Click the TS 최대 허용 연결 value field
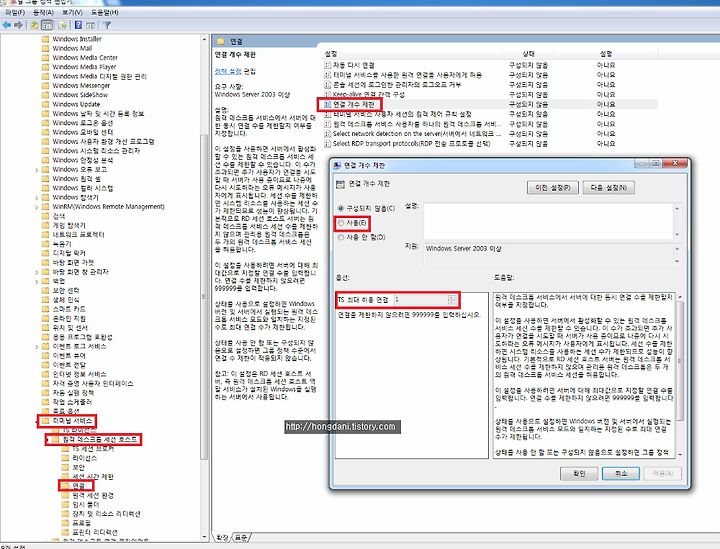Image resolution: width=720 pixels, height=549 pixels. coord(421,300)
